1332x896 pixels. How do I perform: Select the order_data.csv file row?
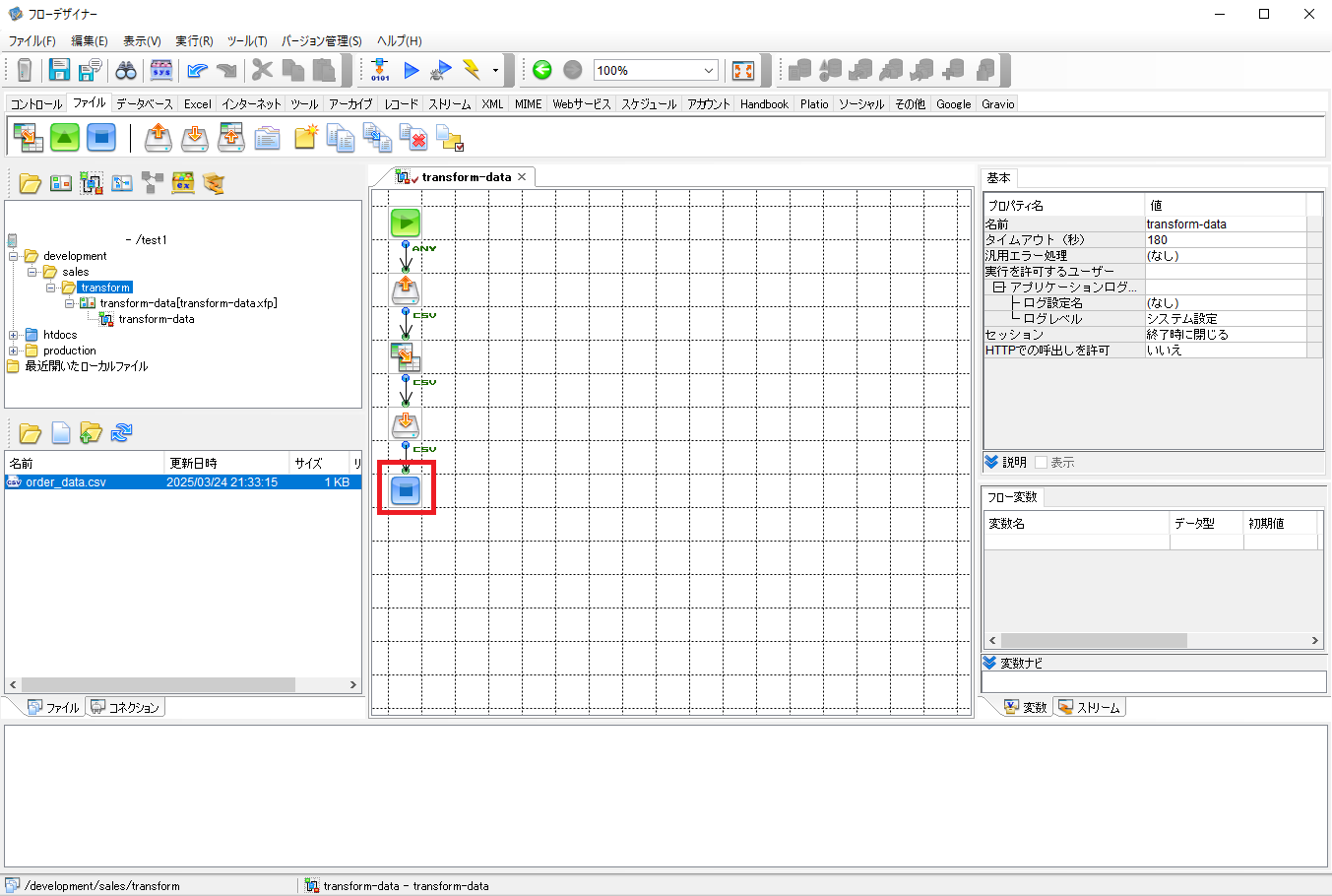183,482
